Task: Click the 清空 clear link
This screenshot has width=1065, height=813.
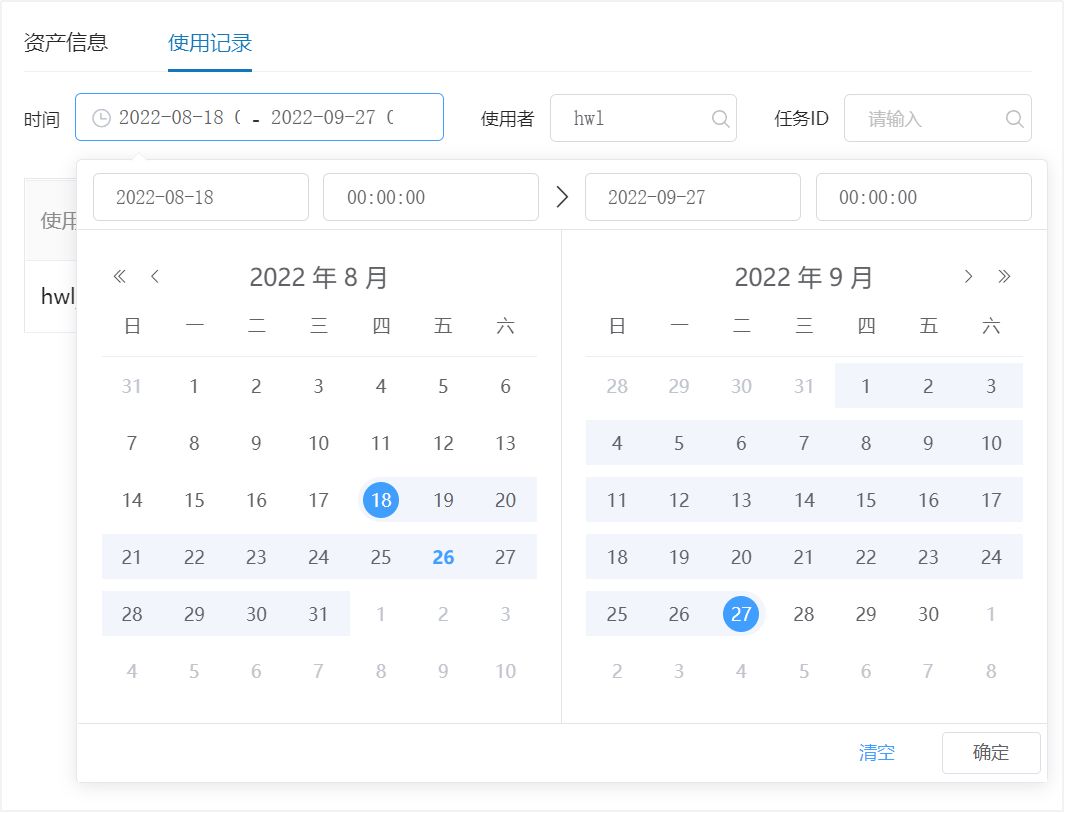Action: [877, 753]
